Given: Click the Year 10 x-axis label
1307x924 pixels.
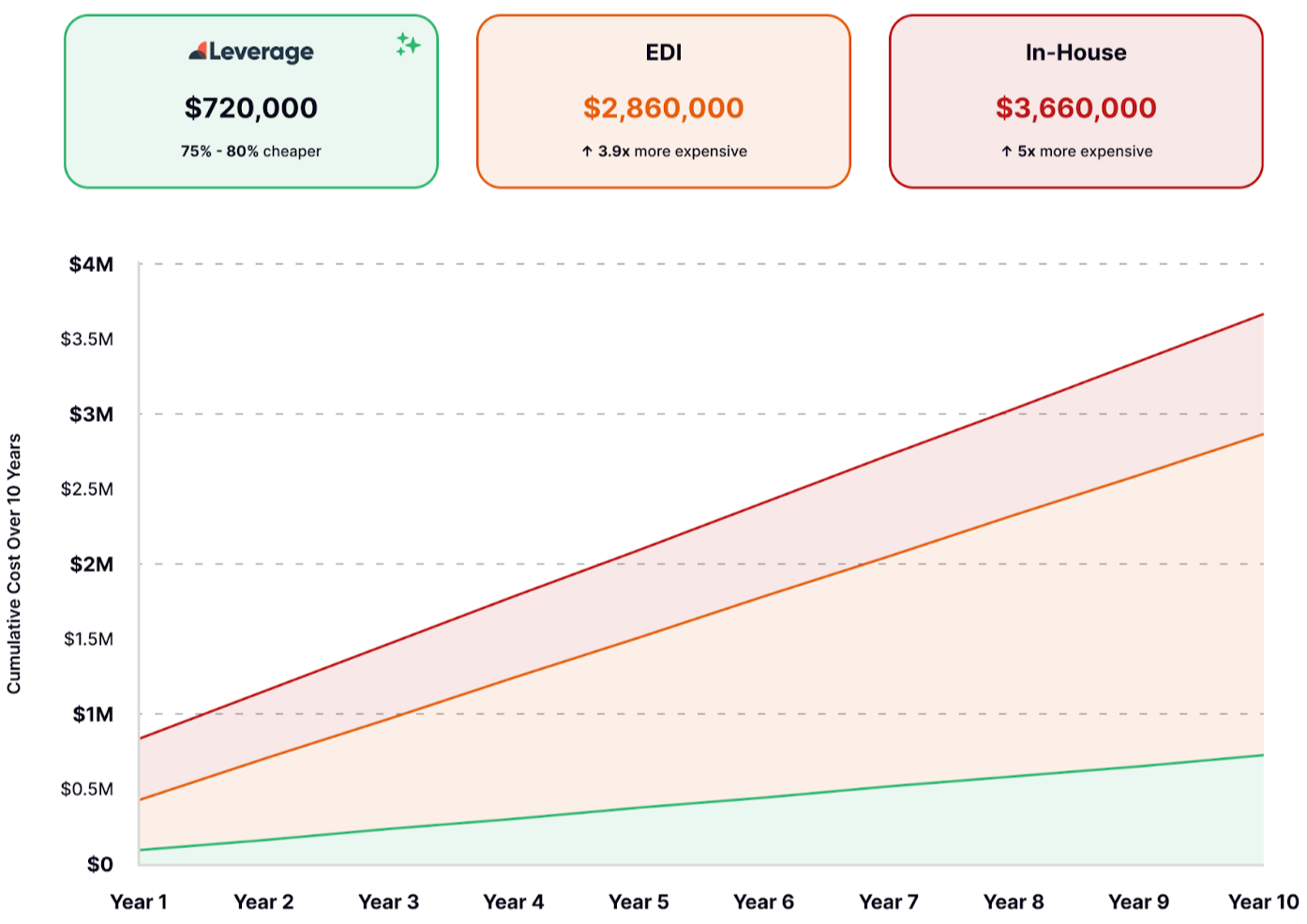Looking at the screenshot, I should pyautogui.click(x=1263, y=902).
